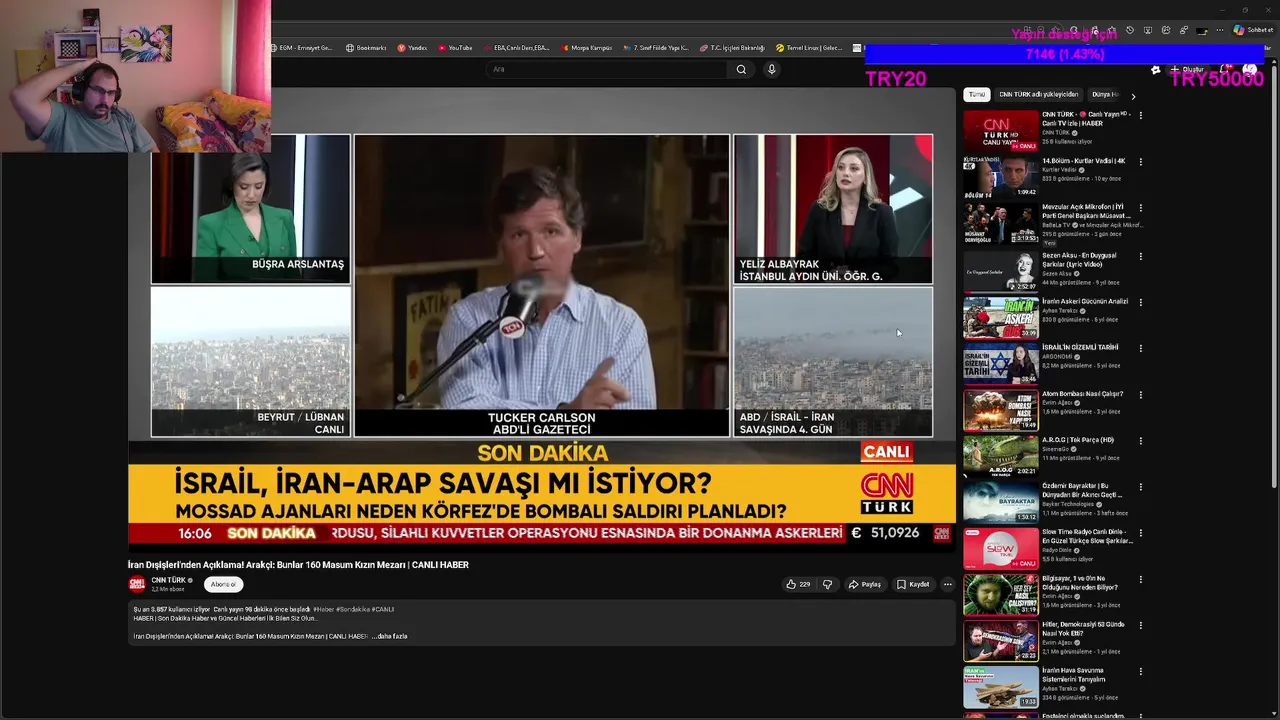Click the 'SinemaGo' channel name

click(x=1055, y=449)
